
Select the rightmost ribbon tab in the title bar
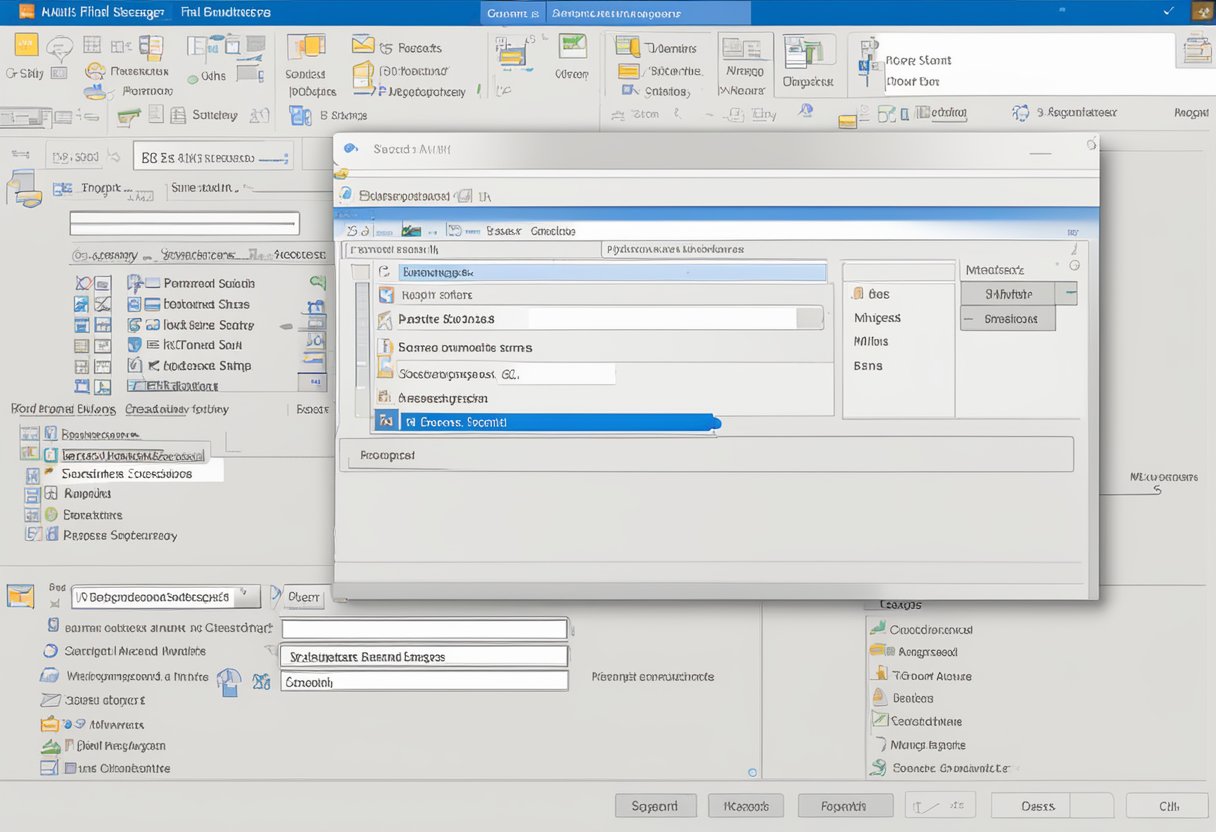pos(647,12)
